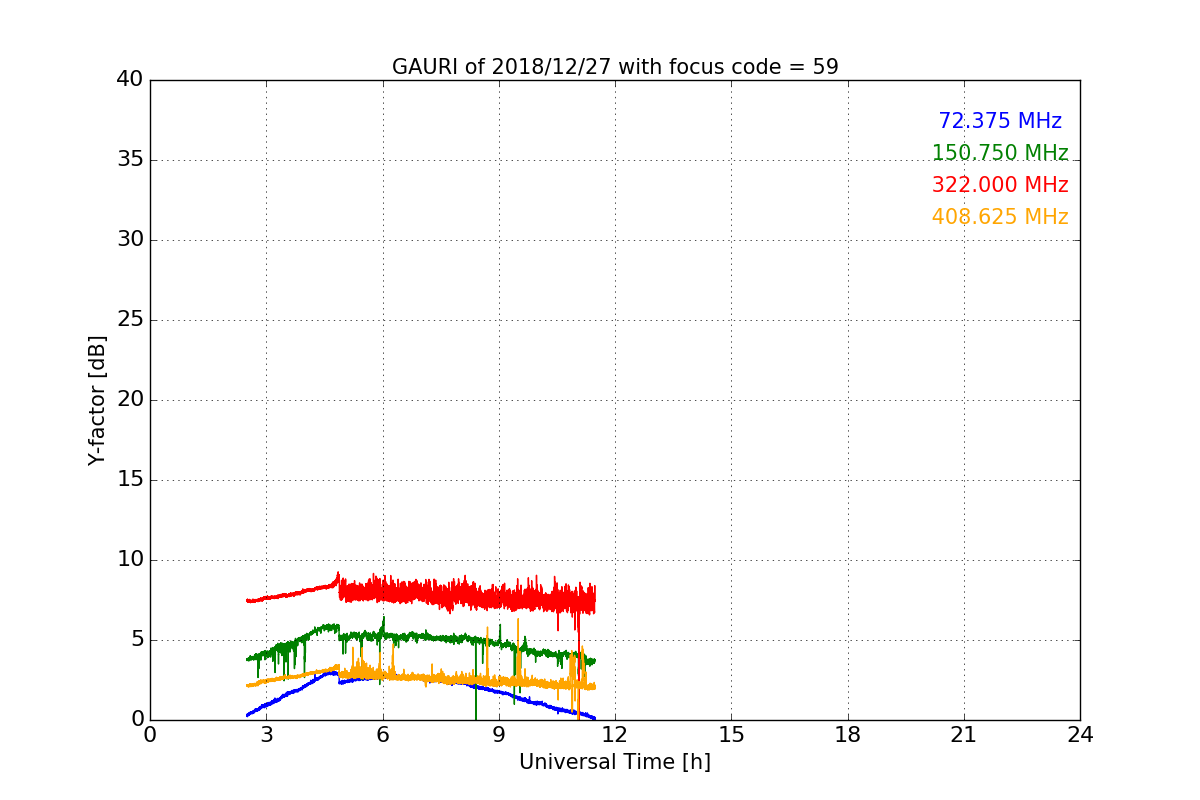Click the y-axis tick label 15

tap(130, 480)
